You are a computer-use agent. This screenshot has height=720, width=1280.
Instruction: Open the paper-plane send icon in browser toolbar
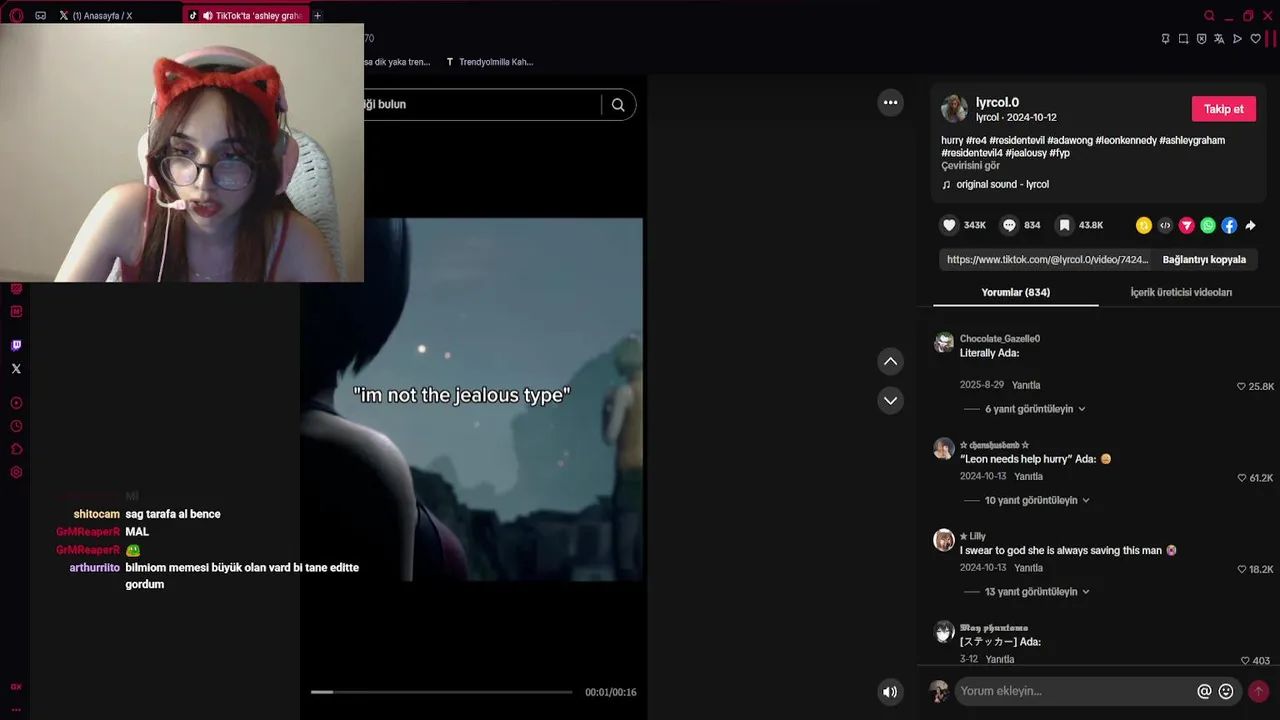pos(1237,39)
